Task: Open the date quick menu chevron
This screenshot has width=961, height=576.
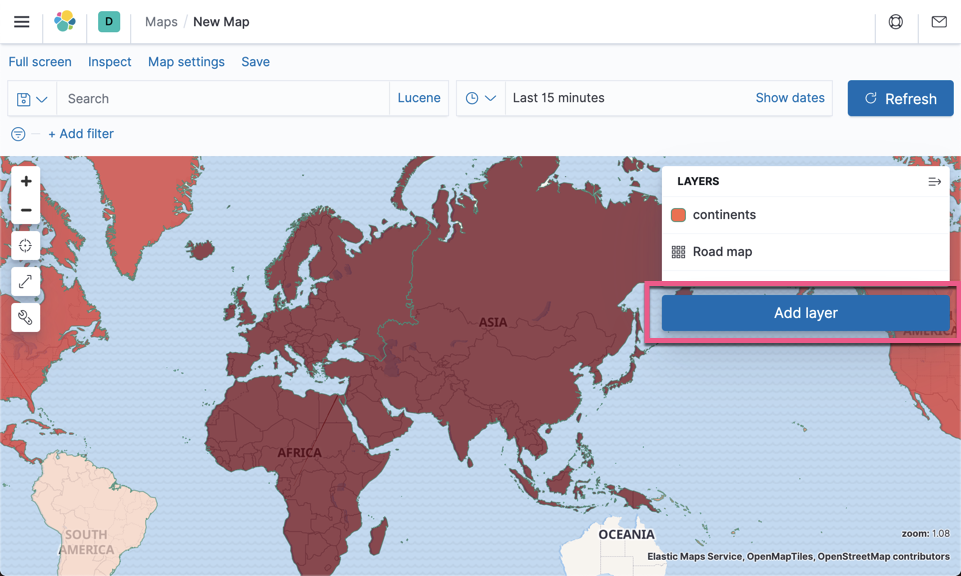Action: tap(490, 98)
